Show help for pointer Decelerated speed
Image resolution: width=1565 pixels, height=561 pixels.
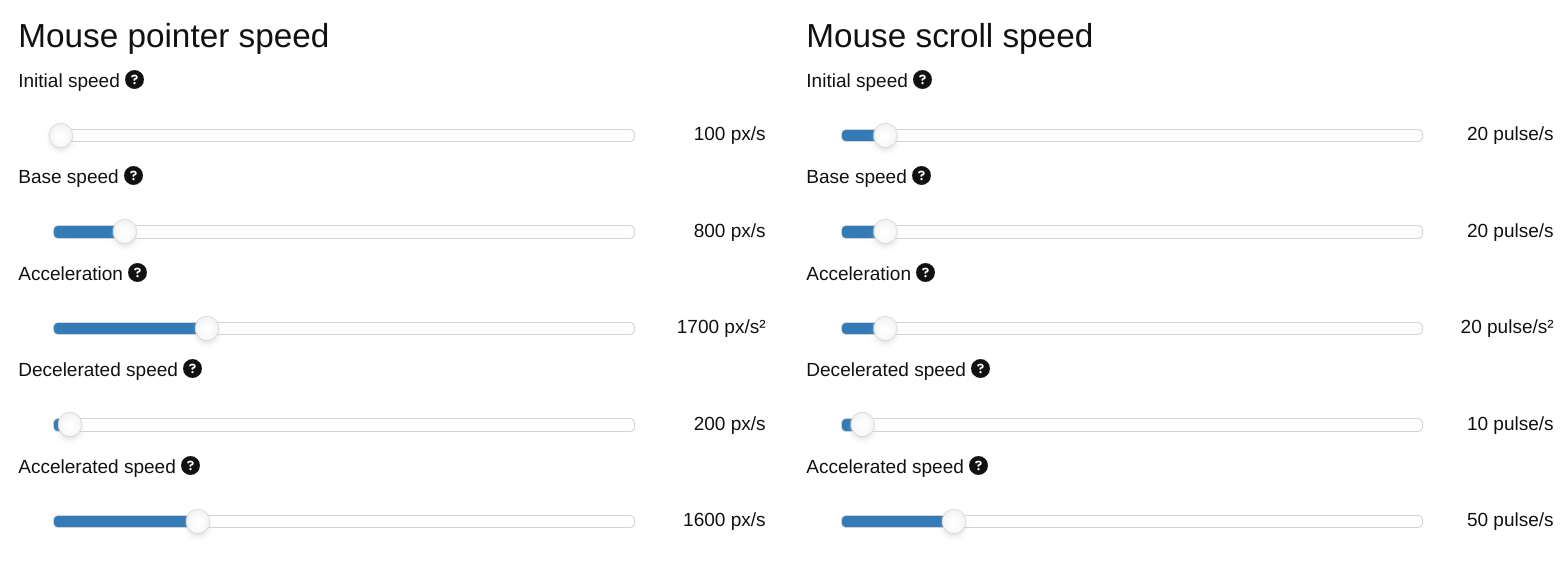tap(192, 369)
